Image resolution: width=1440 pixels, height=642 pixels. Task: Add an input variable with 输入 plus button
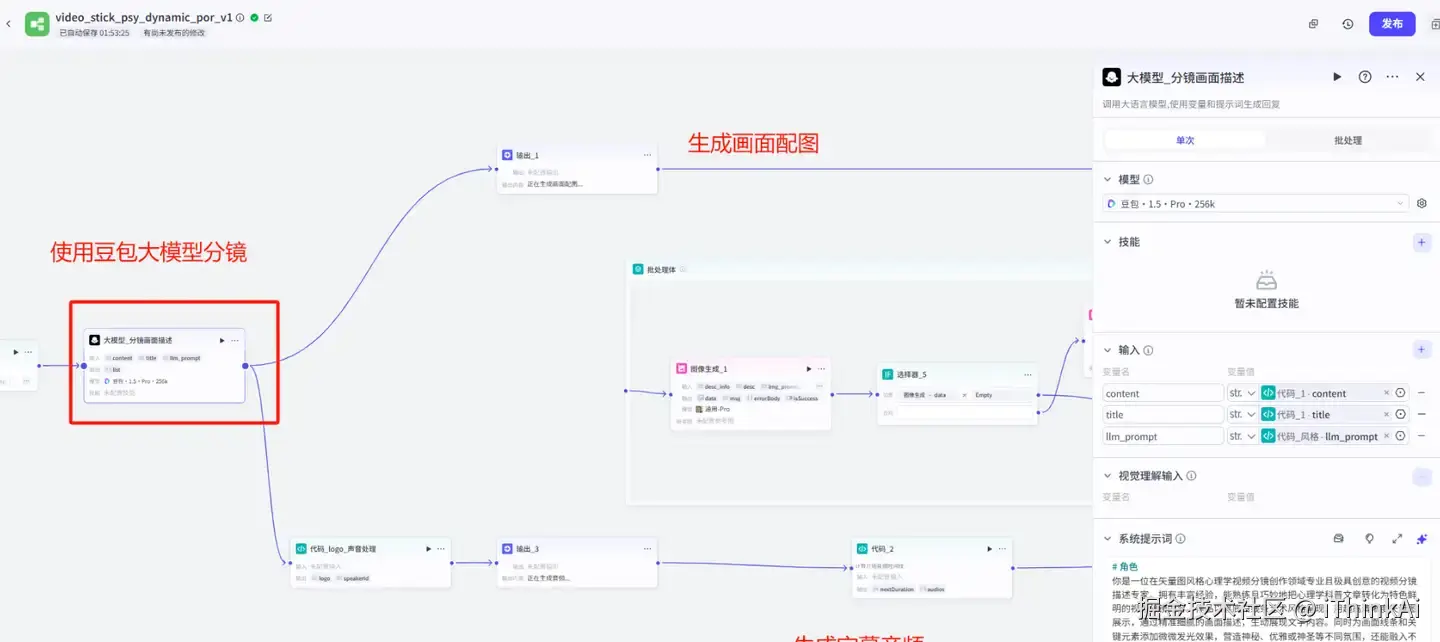pyautogui.click(x=1422, y=350)
